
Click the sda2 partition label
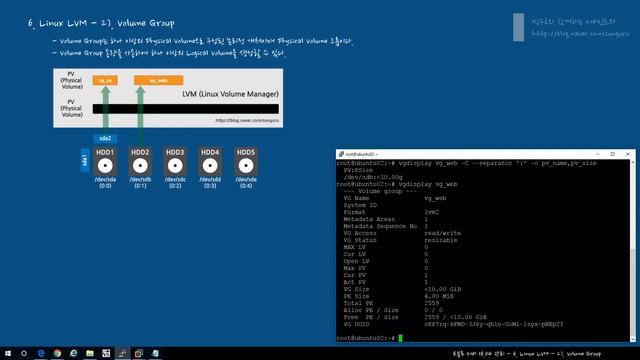pos(105,138)
